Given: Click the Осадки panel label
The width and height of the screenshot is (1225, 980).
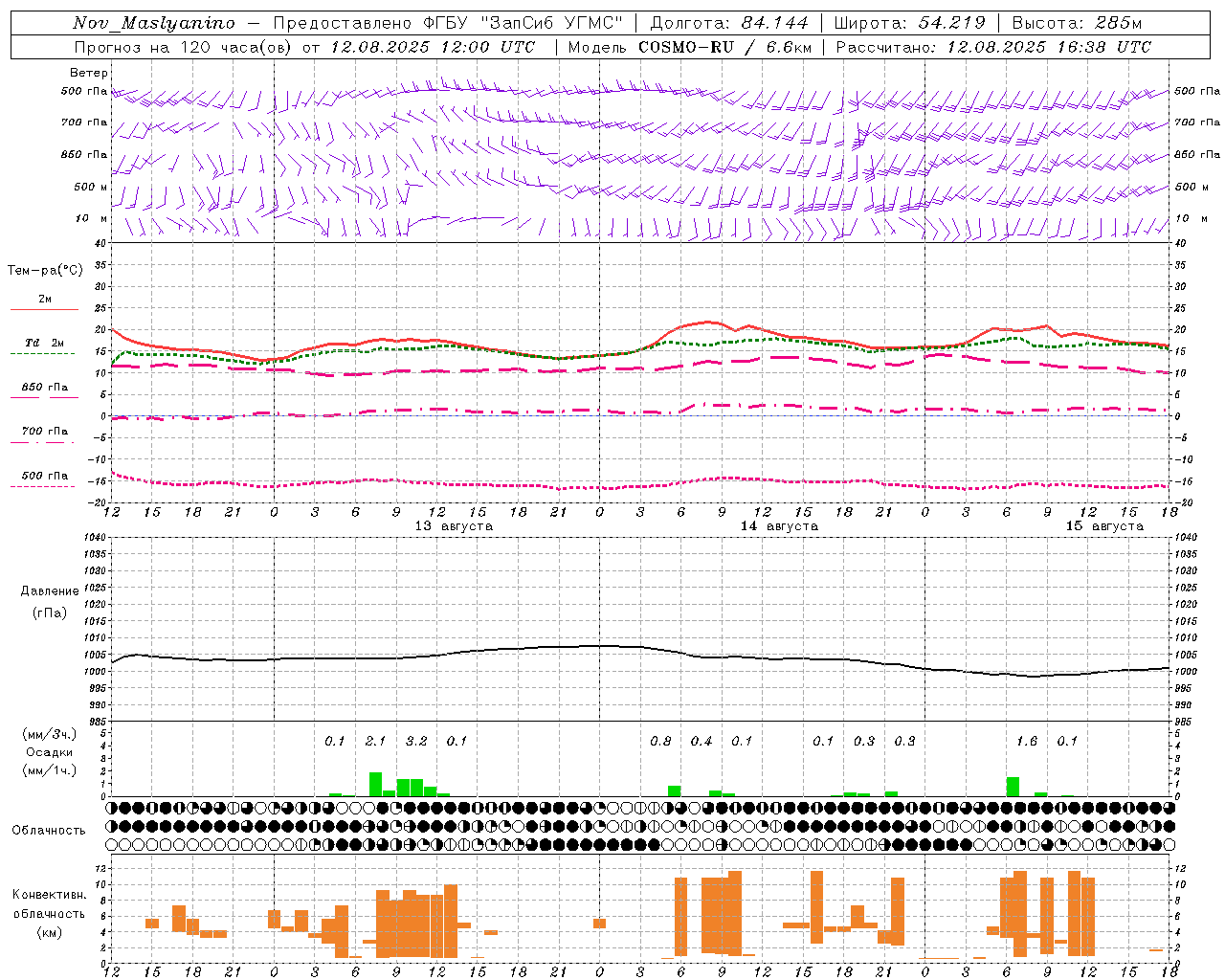Looking at the screenshot, I should click(x=49, y=752).
